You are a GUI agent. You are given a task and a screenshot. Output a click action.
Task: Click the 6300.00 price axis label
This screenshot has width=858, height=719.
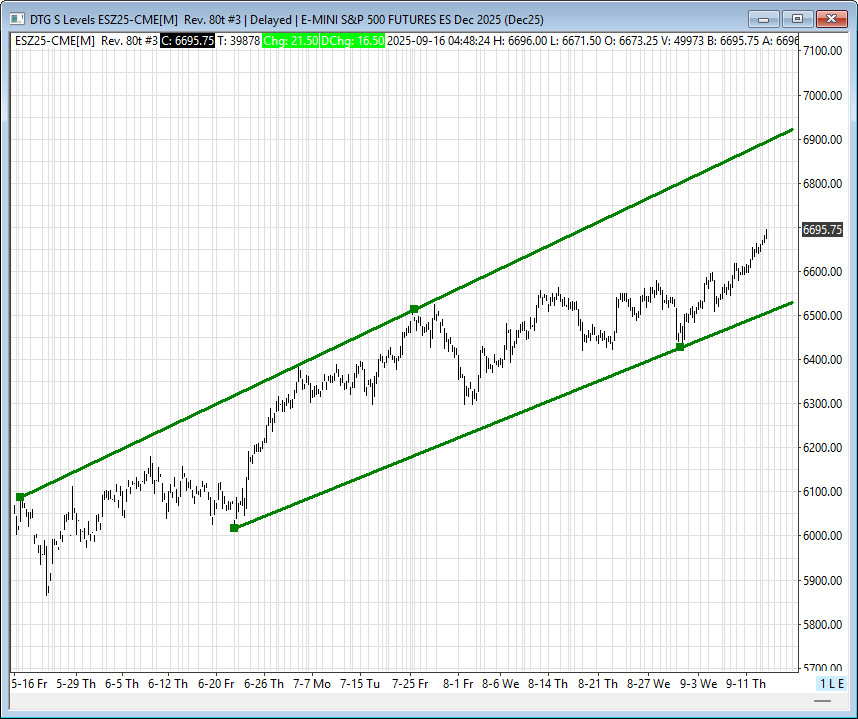[822, 403]
